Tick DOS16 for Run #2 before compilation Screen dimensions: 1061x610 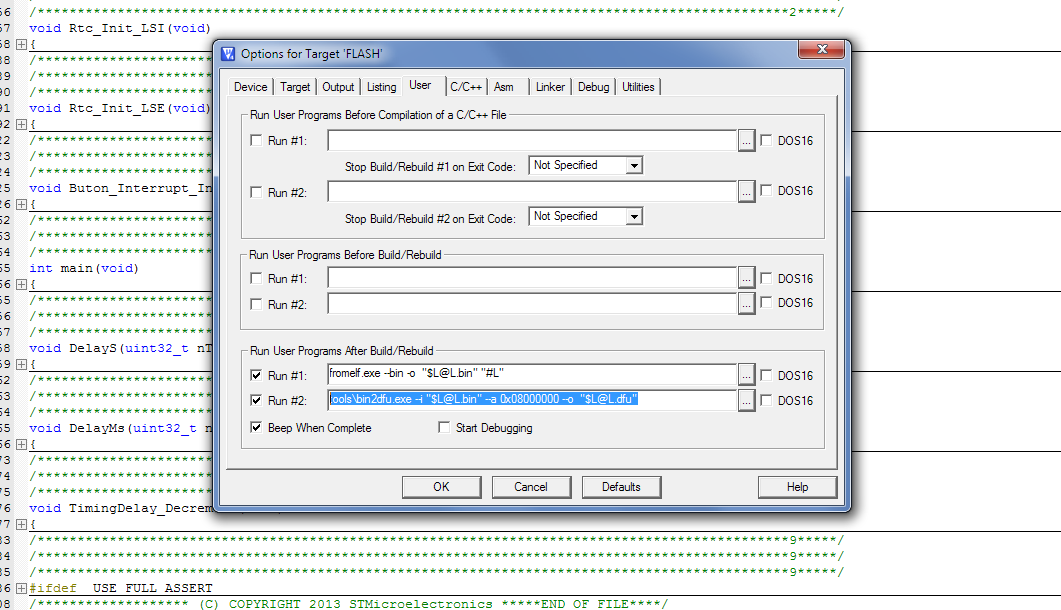tap(766, 190)
